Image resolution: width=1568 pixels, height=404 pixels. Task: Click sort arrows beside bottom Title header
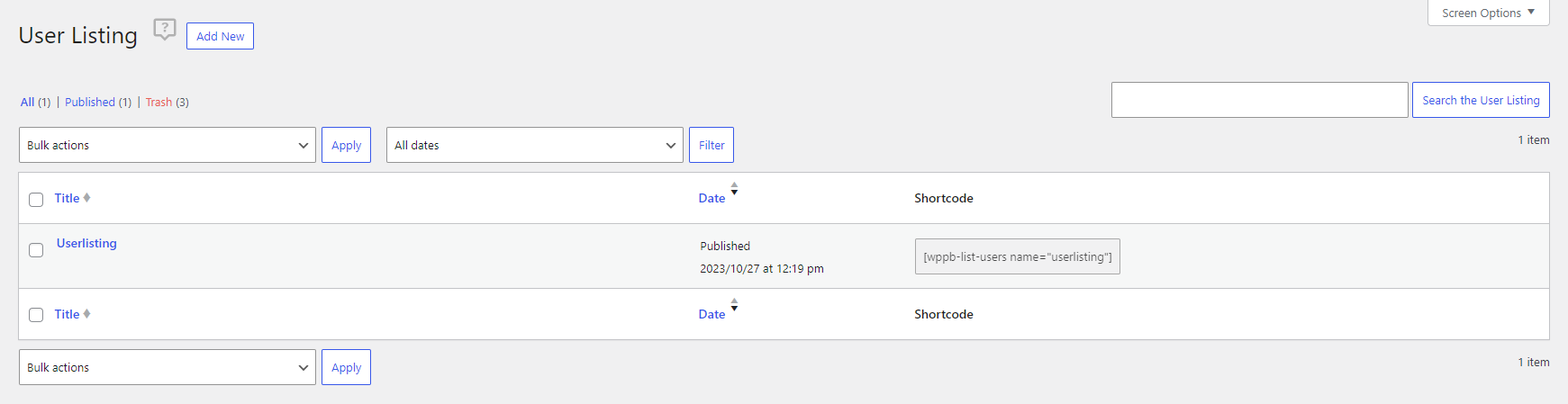(x=86, y=314)
